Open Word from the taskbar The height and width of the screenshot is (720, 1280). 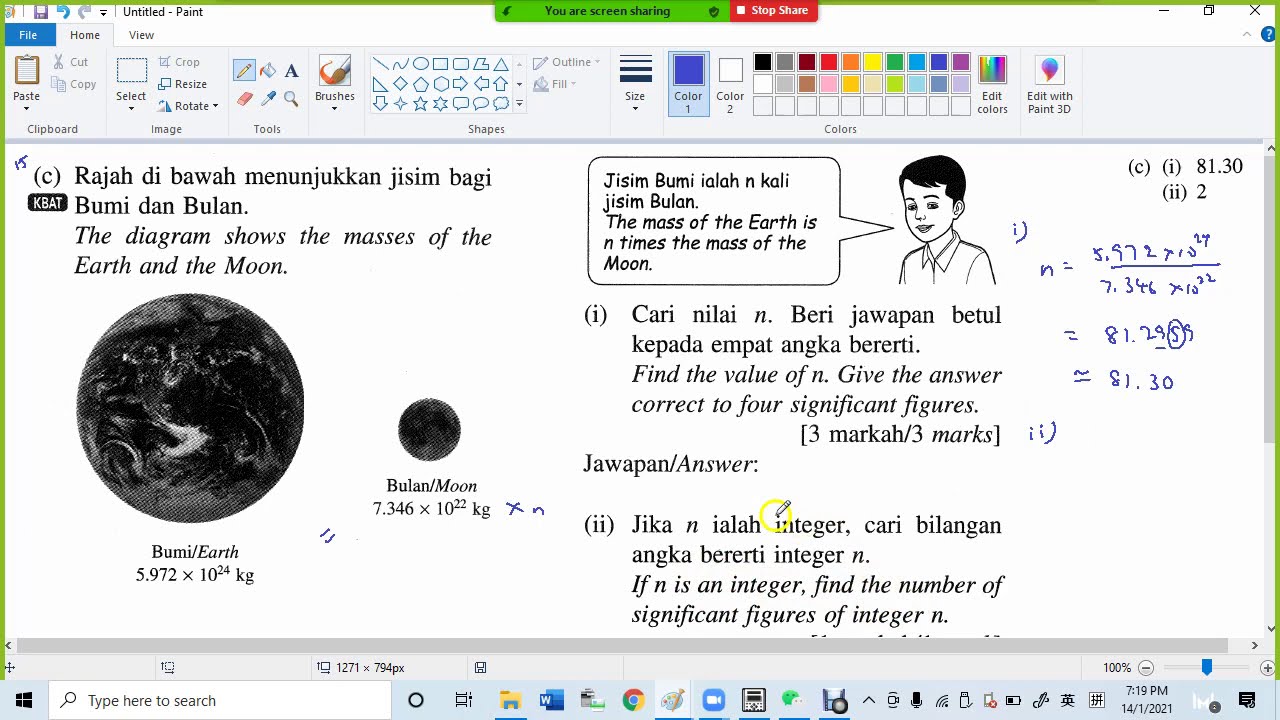551,700
